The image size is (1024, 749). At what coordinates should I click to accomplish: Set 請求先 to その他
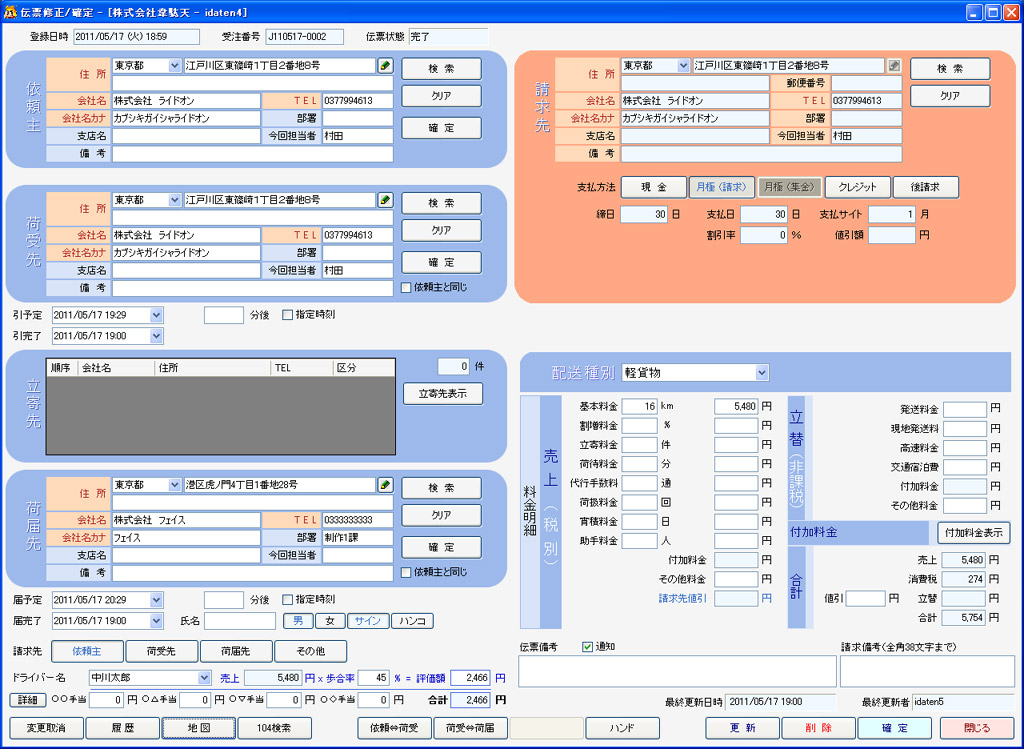coord(310,652)
